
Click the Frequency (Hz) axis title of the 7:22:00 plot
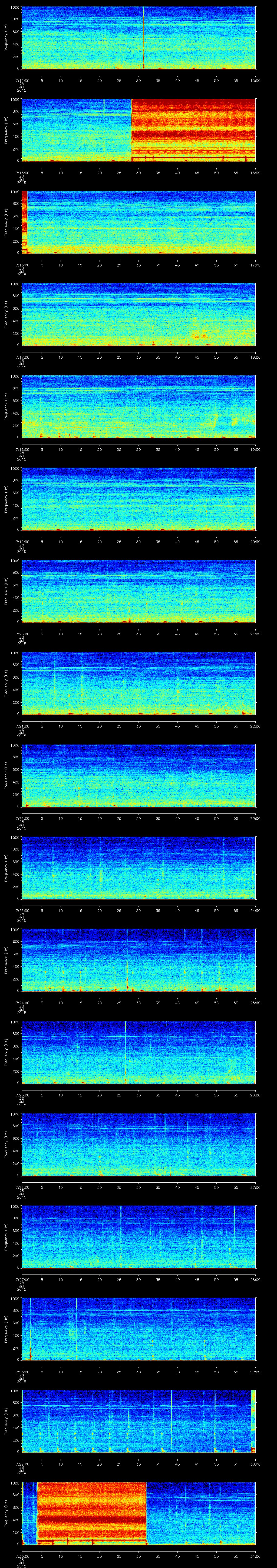pyautogui.click(x=6, y=775)
